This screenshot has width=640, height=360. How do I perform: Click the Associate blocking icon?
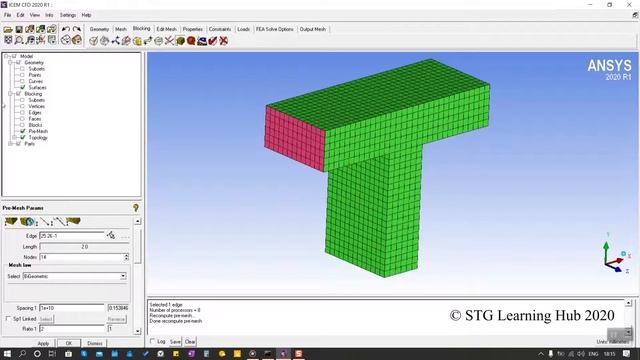[137, 41]
